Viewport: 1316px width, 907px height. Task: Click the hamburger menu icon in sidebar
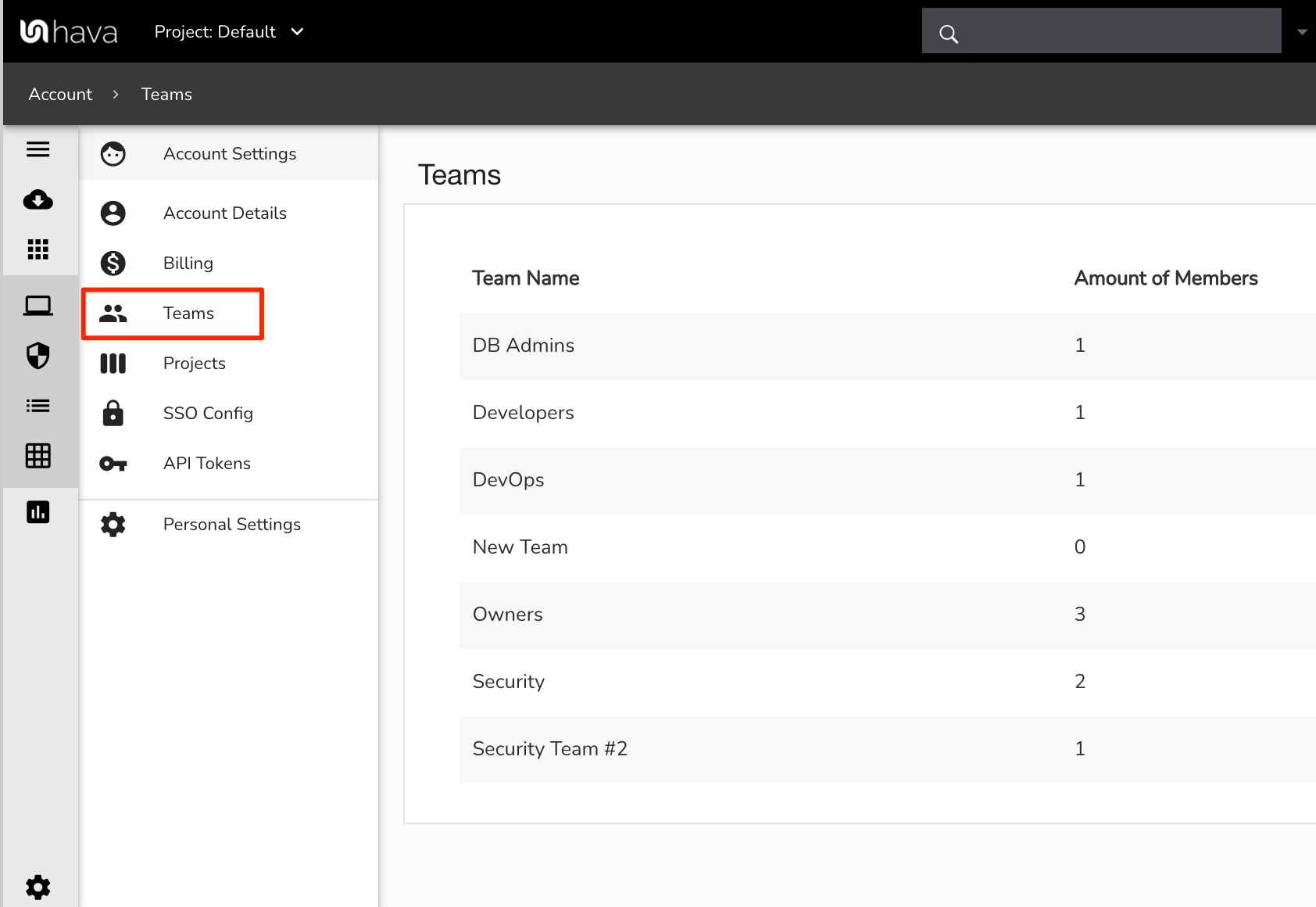[38, 149]
